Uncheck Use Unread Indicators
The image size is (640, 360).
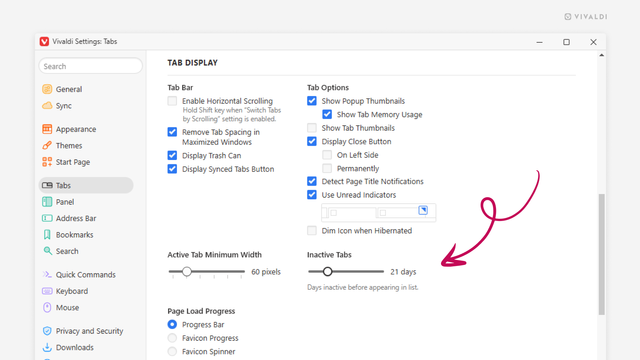(x=312, y=195)
